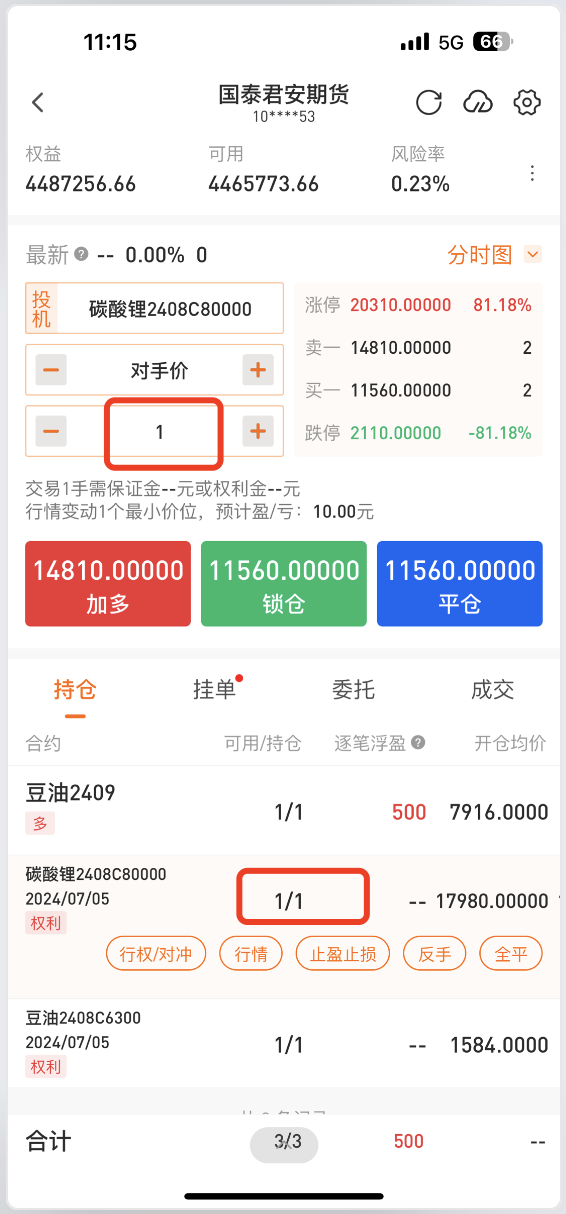Image resolution: width=566 pixels, height=1214 pixels.
Task: Tap the blue 平仓 button
Action: click(x=460, y=584)
